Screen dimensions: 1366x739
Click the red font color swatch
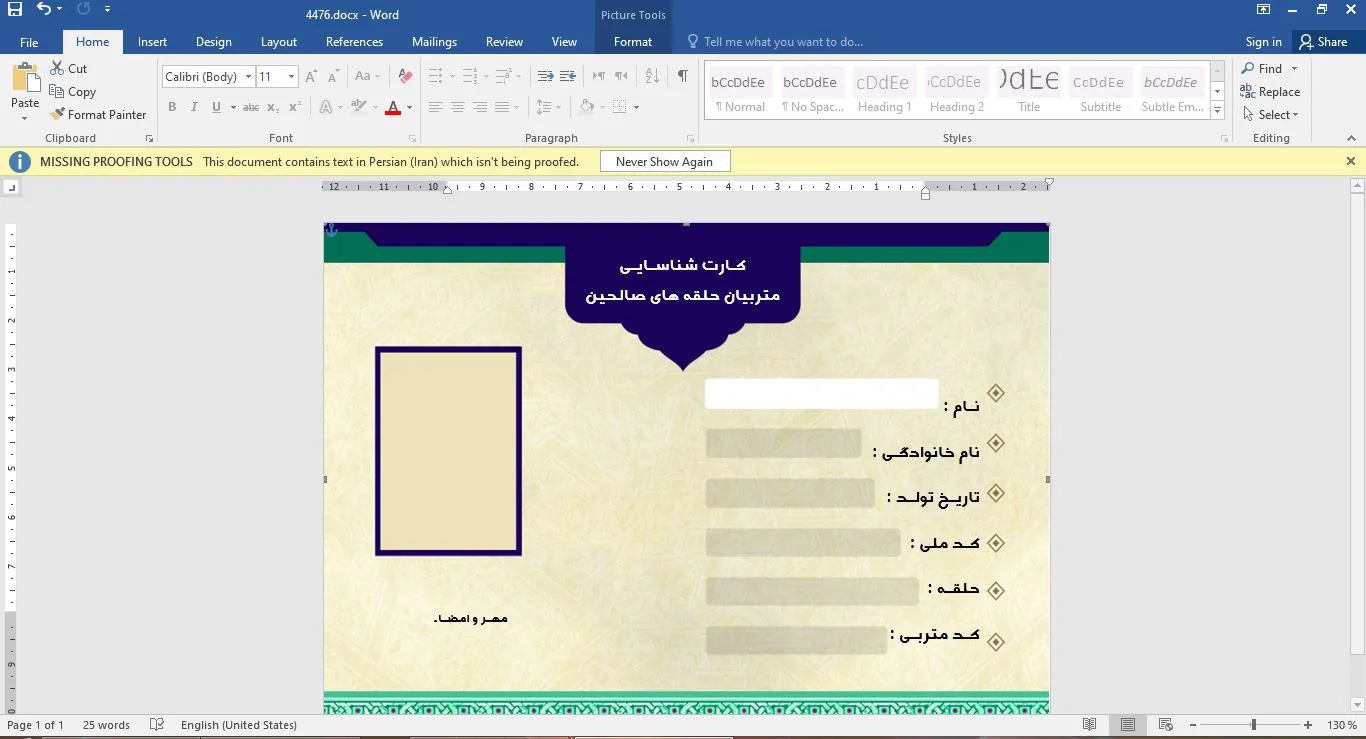394,107
